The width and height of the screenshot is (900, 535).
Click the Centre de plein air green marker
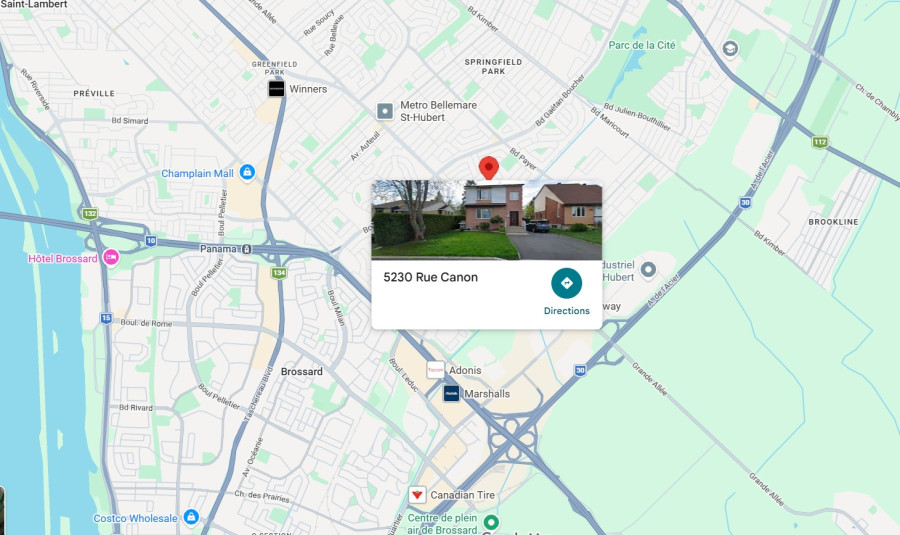point(491,522)
